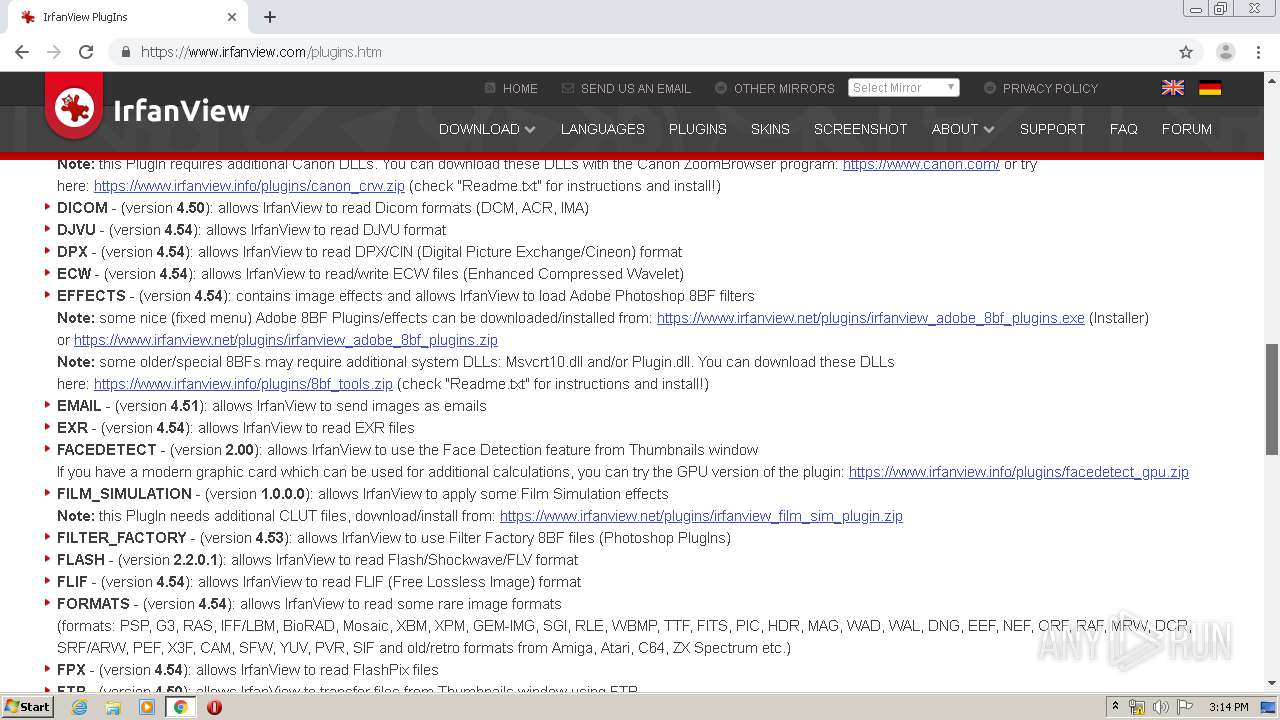Image resolution: width=1280 pixels, height=720 pixels.
Task: Open the SUPPORT page
Action: [1052, 129]
